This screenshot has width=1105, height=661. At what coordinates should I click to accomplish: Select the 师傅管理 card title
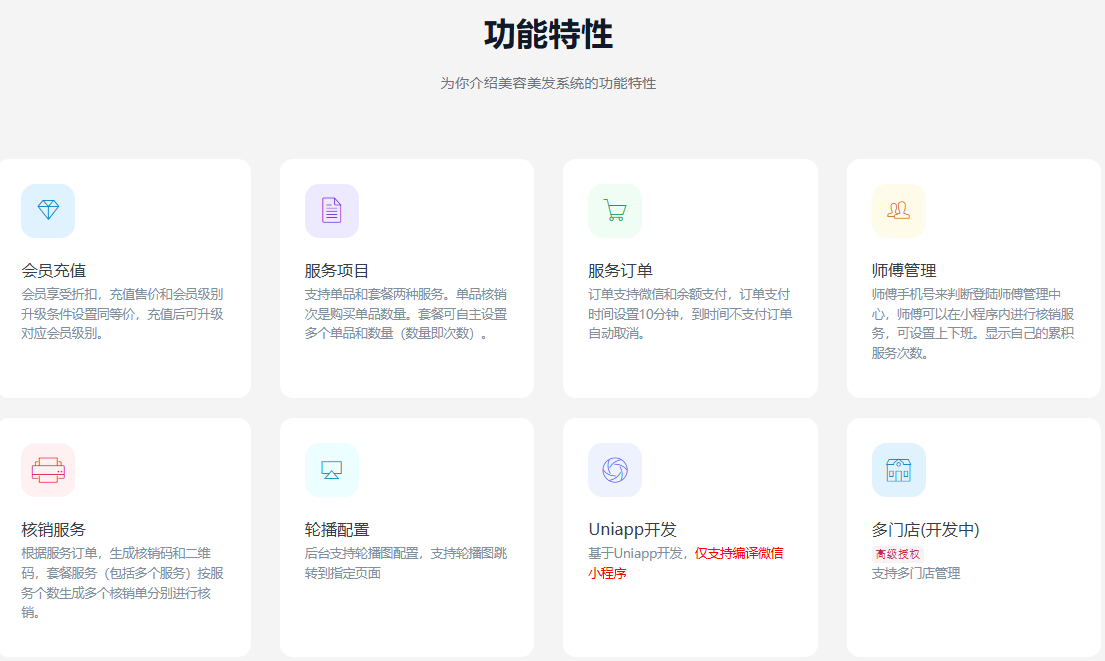pyautogui.click(x=904, y=270)
